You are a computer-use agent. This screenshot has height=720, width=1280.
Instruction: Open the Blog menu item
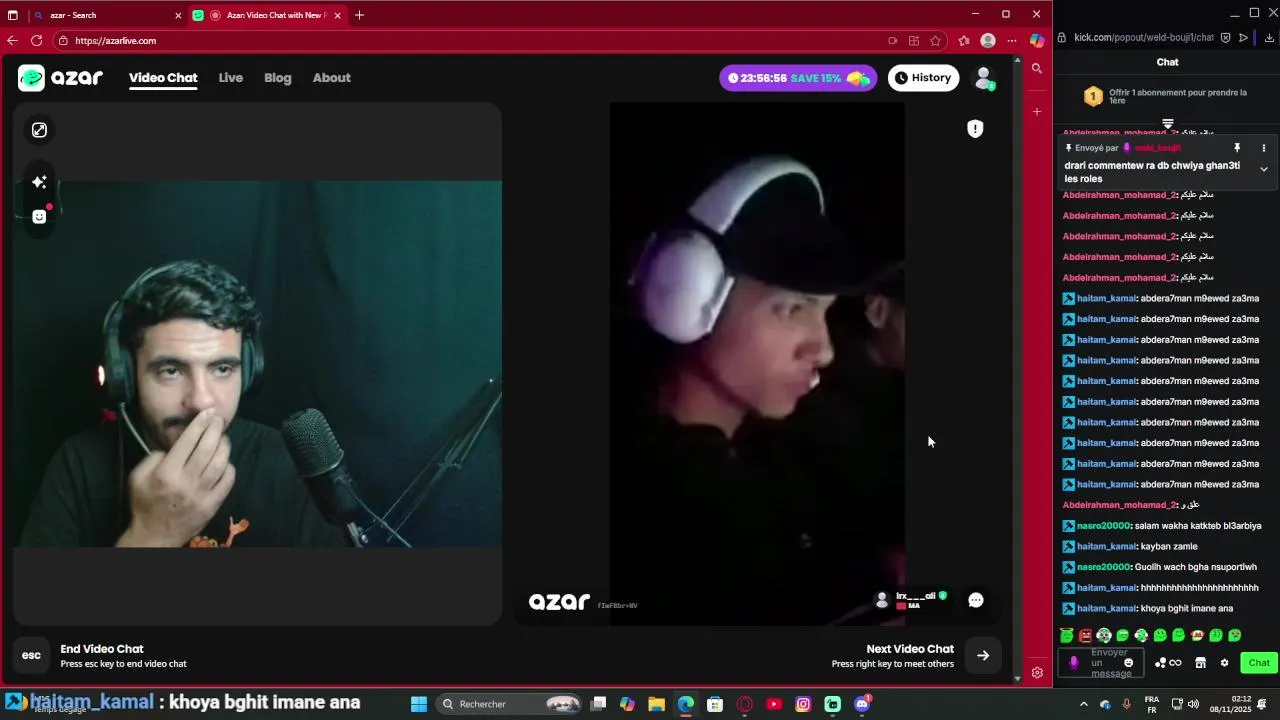point(278,78)
